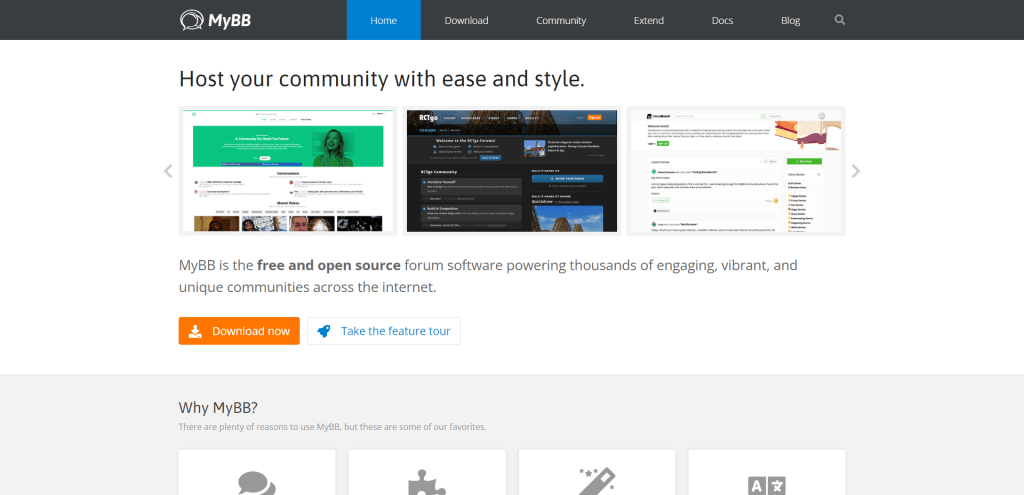Open the search magnifier icon in the navigation bar
1024x495 pixels.
coord(840,20)
